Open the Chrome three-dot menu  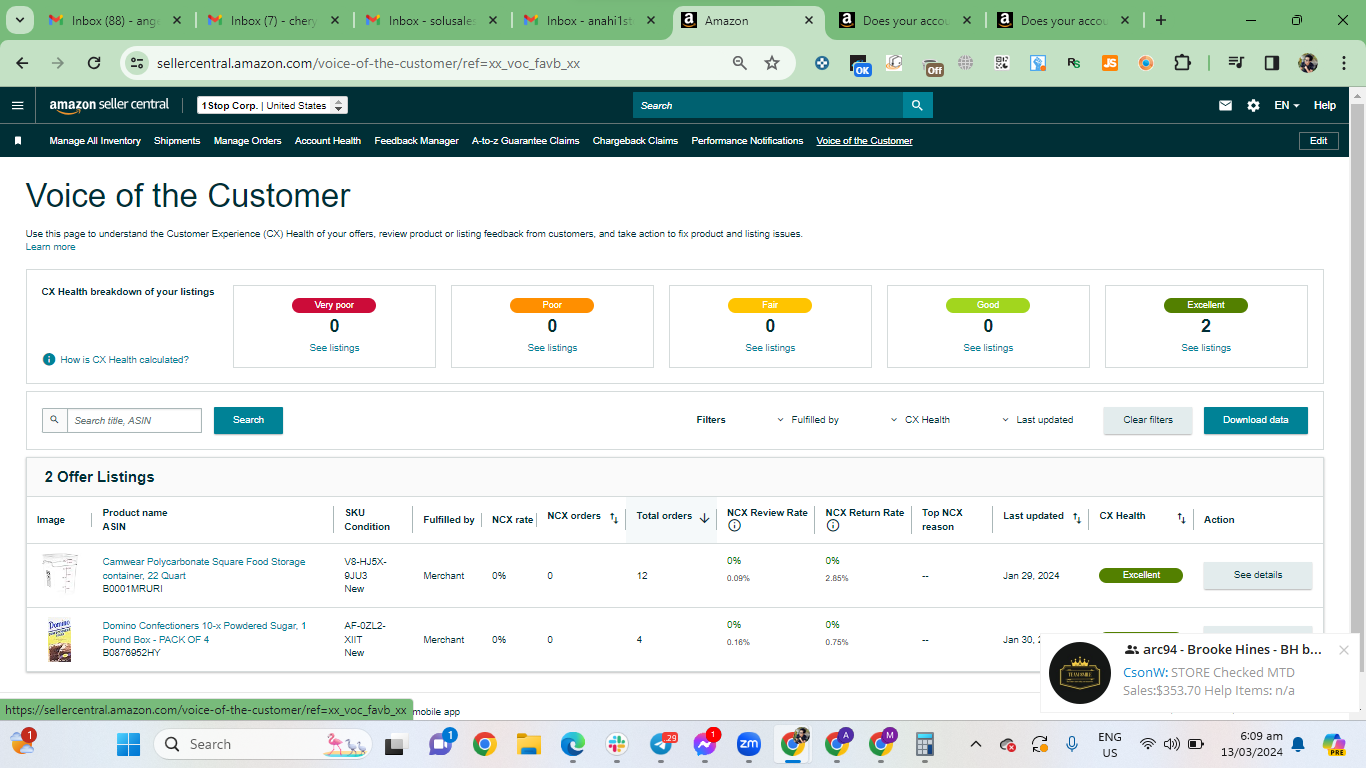1342,63
